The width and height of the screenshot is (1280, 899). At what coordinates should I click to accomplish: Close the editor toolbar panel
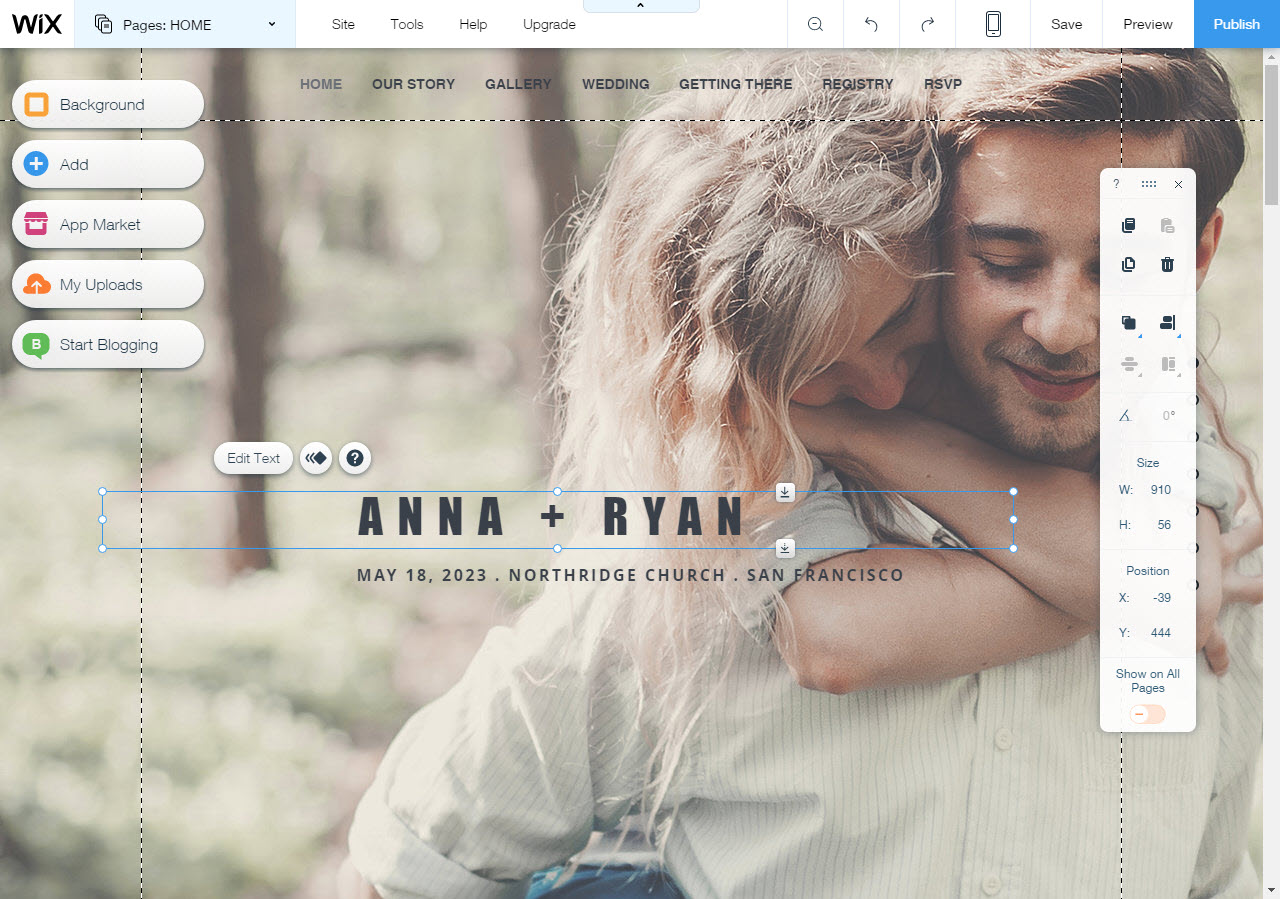tap(1178, 184)
